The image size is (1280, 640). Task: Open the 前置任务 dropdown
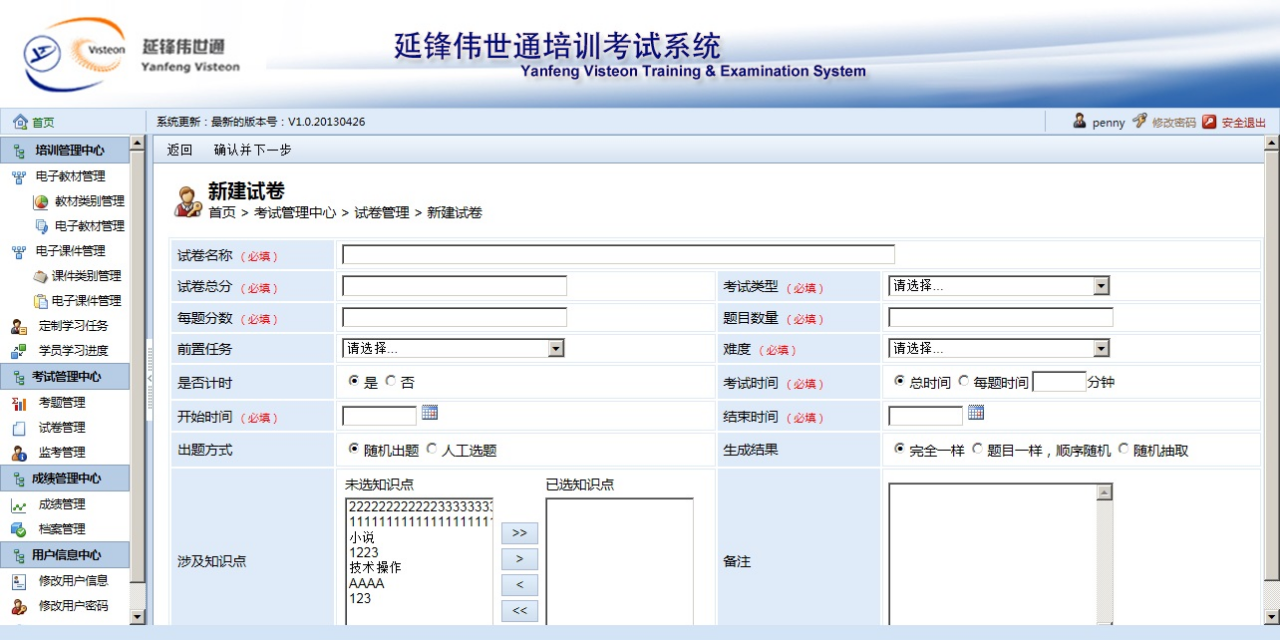click(453, 348)
